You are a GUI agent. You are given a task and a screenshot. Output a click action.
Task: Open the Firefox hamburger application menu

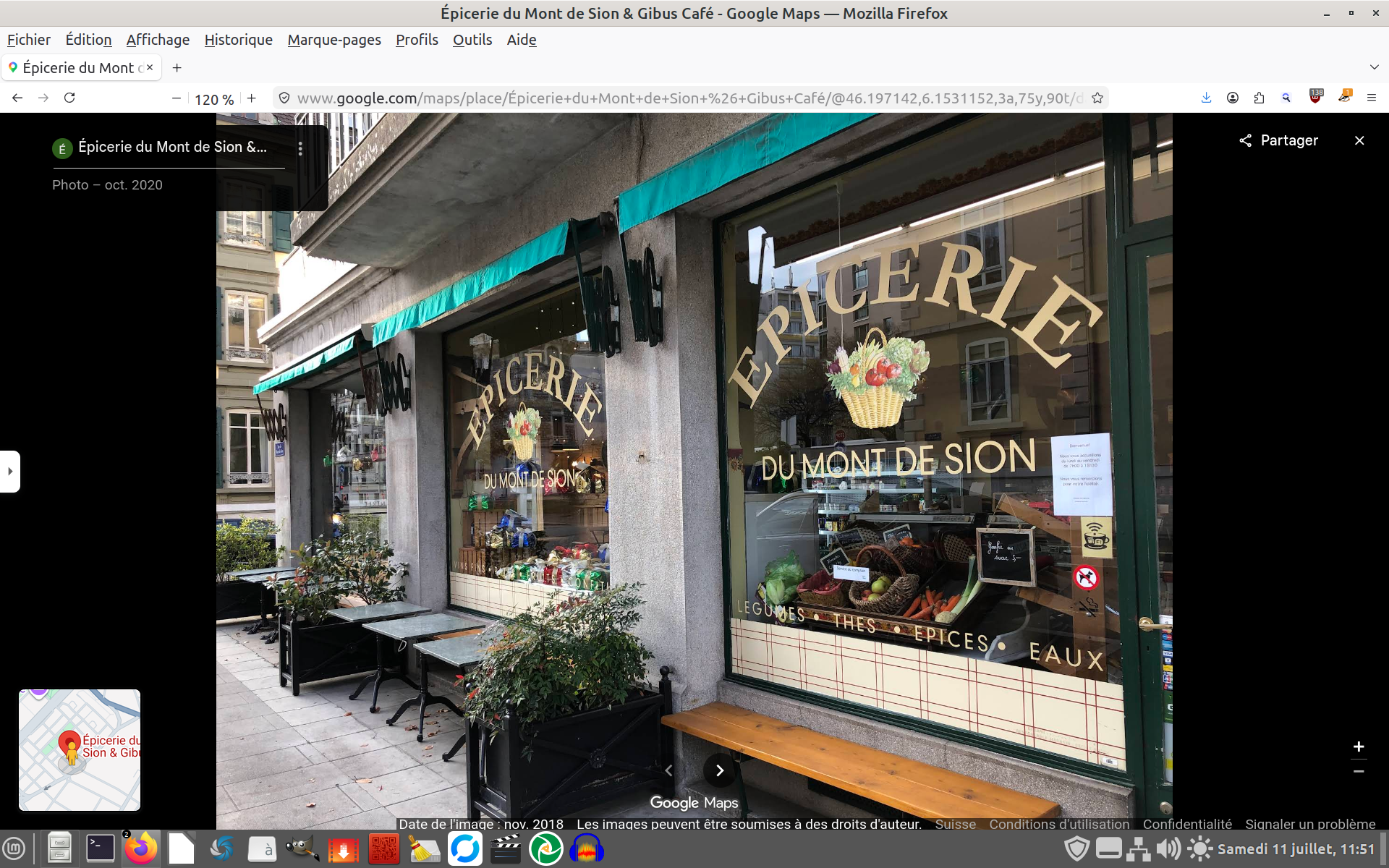click(x=1372, y=98)
